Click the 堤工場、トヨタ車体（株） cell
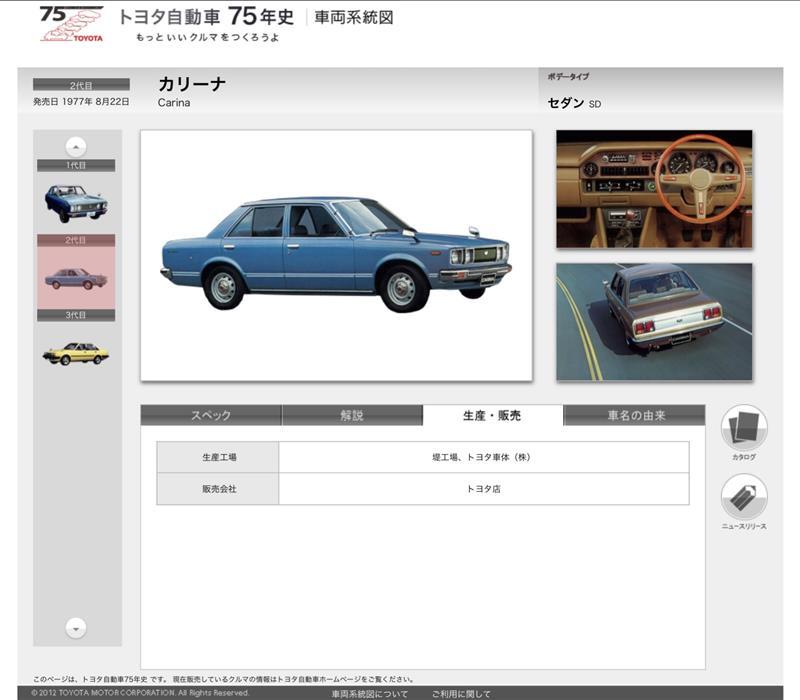The width and height of the screenshot is (800, 700). tap(484, 457)
